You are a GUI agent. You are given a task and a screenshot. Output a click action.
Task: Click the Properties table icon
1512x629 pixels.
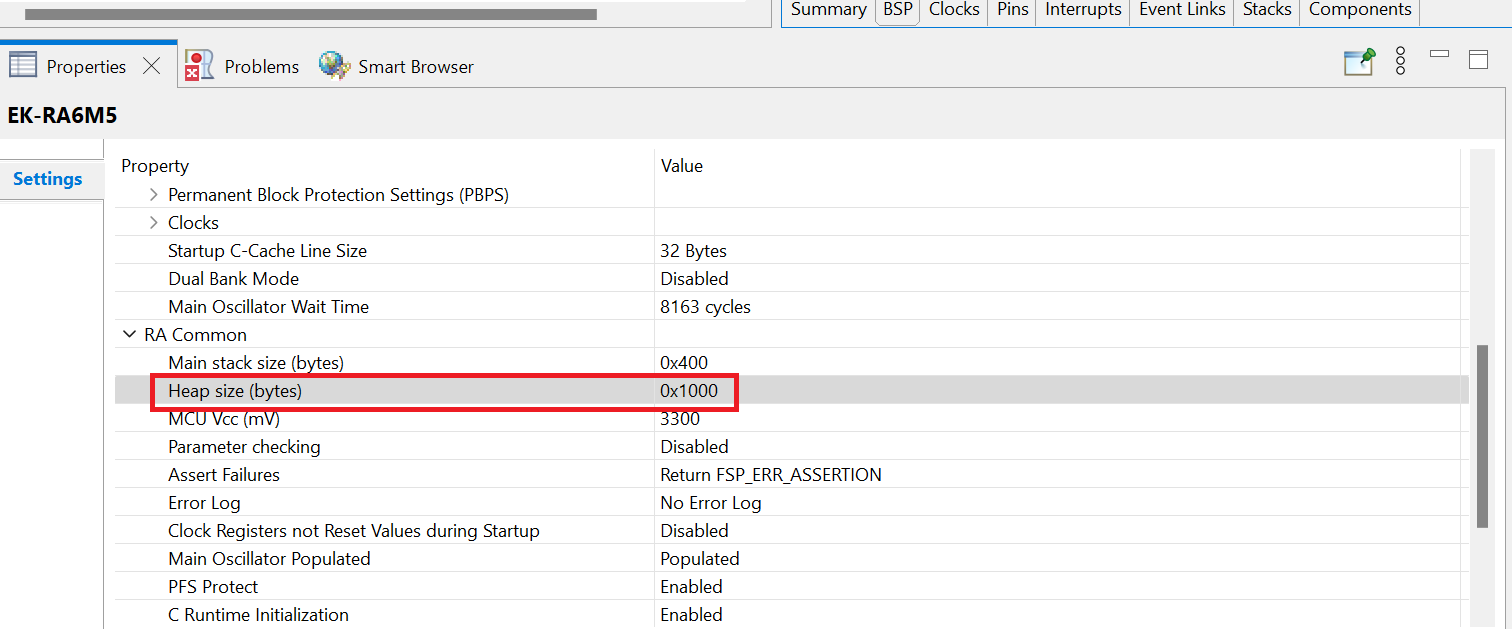coord(23,66)
